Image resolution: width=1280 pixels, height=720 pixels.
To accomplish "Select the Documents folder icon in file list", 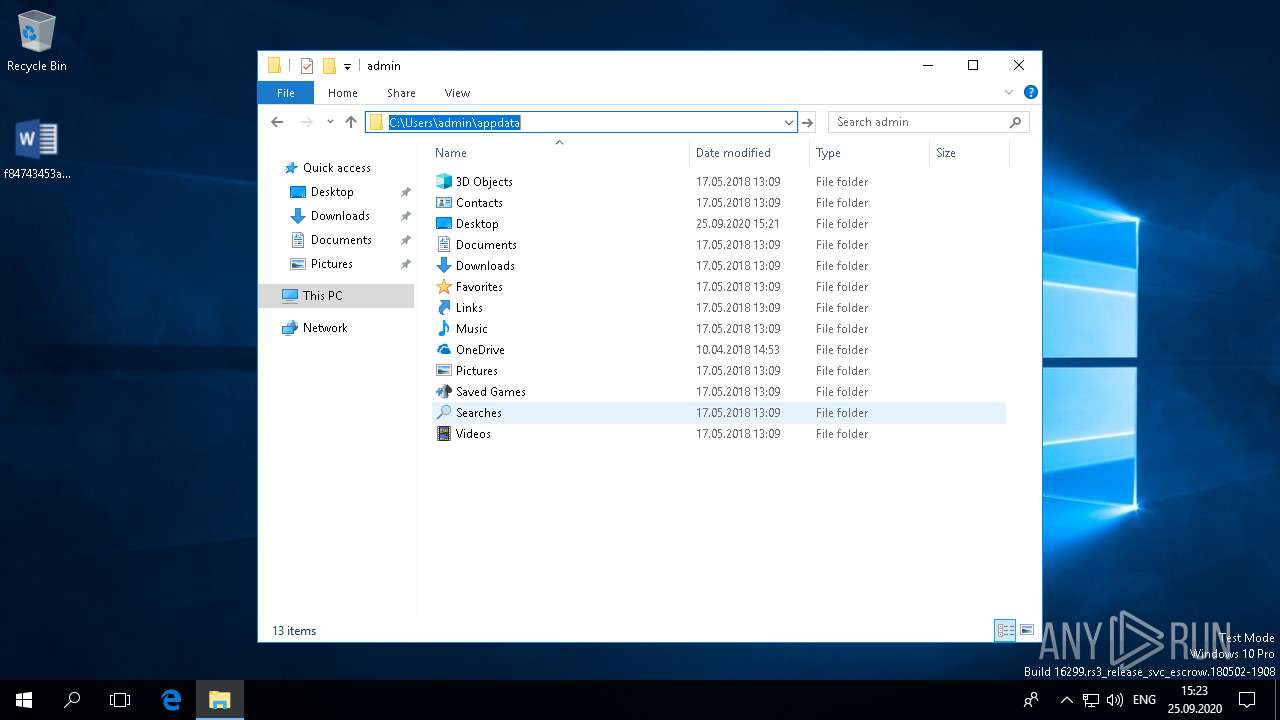I will pos(444,245).
